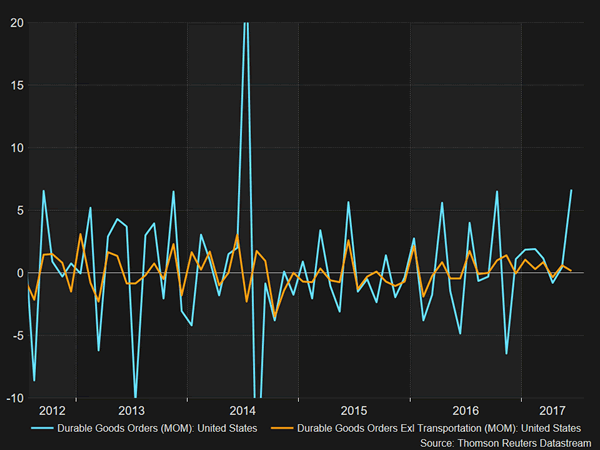Click the 2015 label on the x-axis
600x450 pixels.
(355, 411)
